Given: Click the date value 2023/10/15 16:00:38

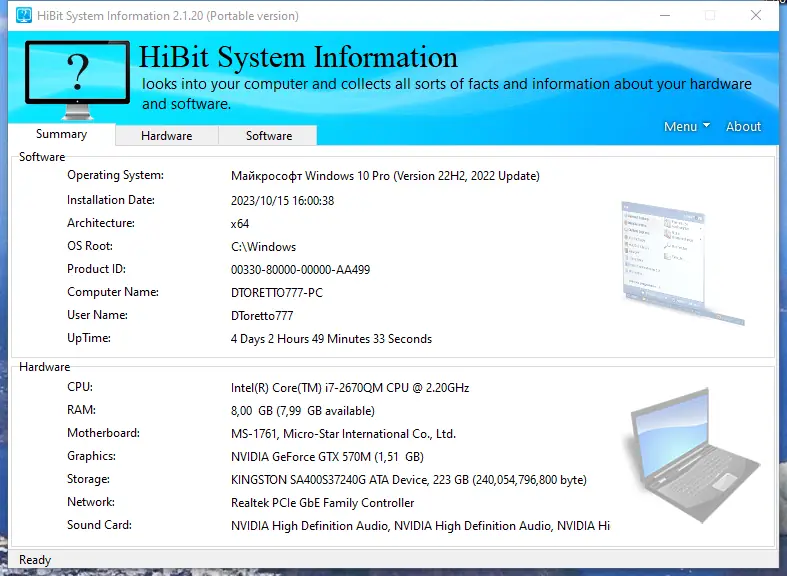Looking at the screenshot, I should click(x=282, y=201).
